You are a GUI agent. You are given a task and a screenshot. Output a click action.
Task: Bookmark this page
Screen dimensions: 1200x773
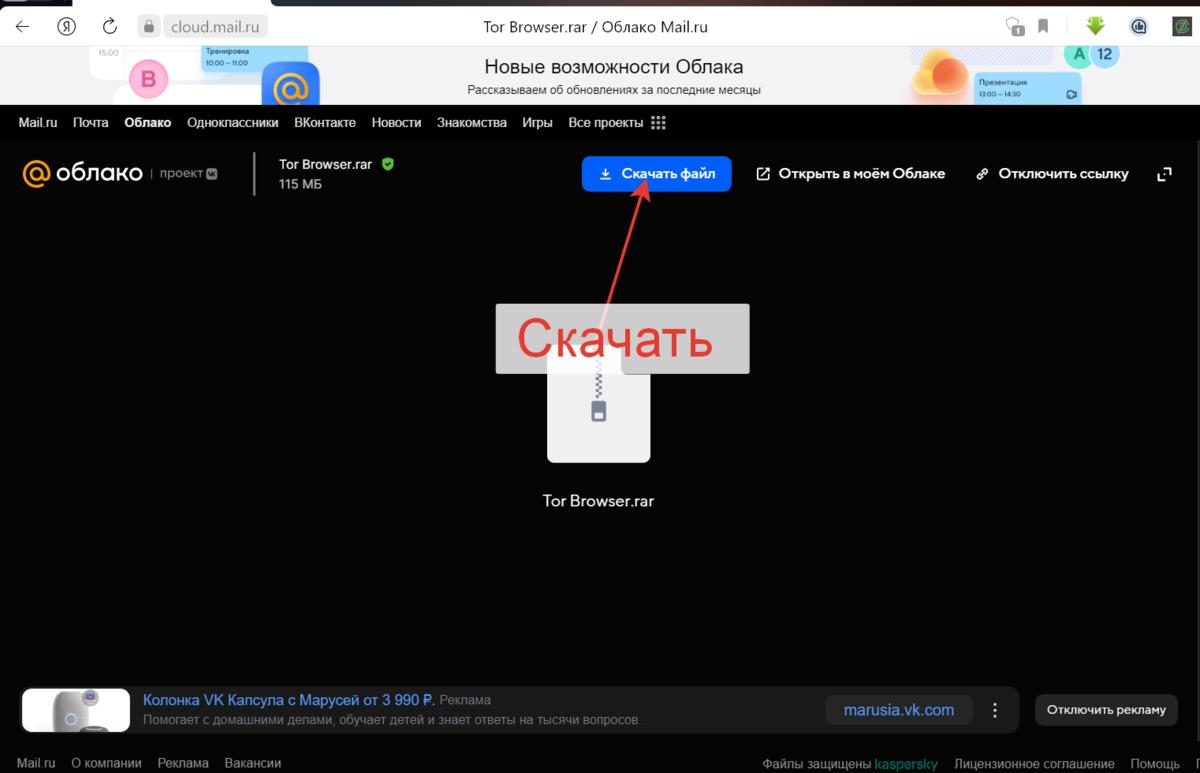click(1043, 27)
